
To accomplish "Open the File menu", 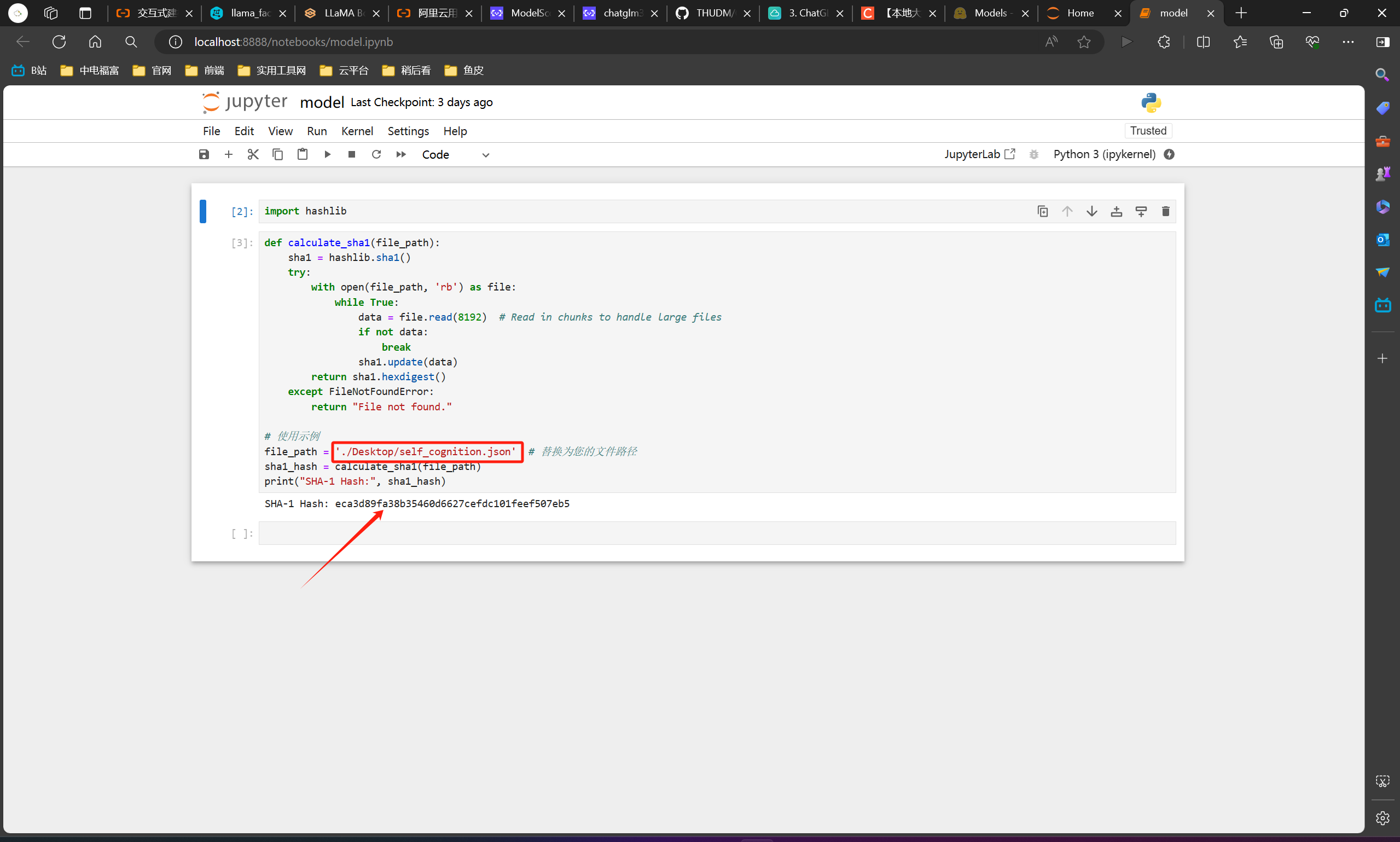I will [212, 131].
